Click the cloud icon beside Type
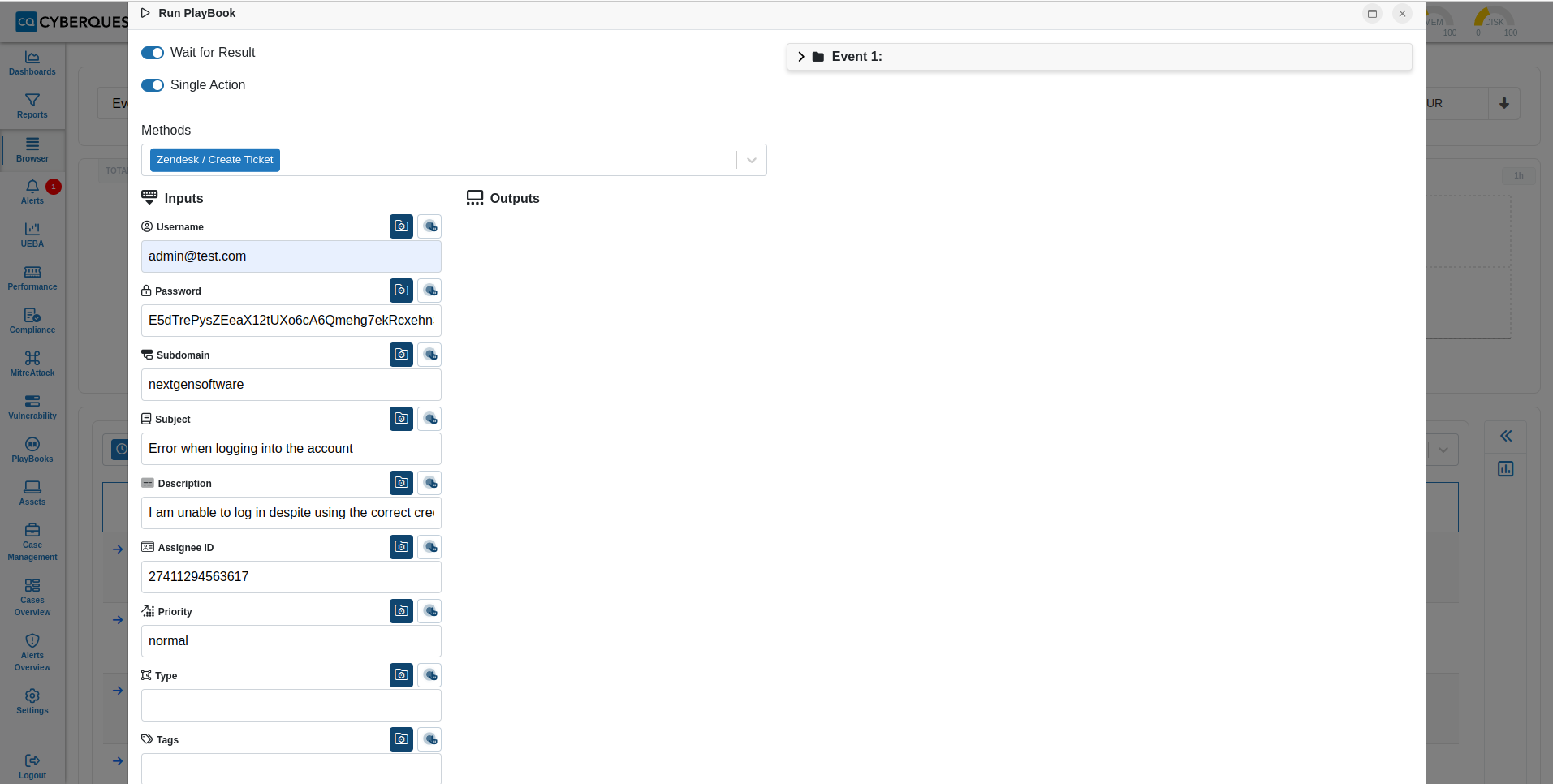This screenshot has height=784, width=1553. (429, 675)
